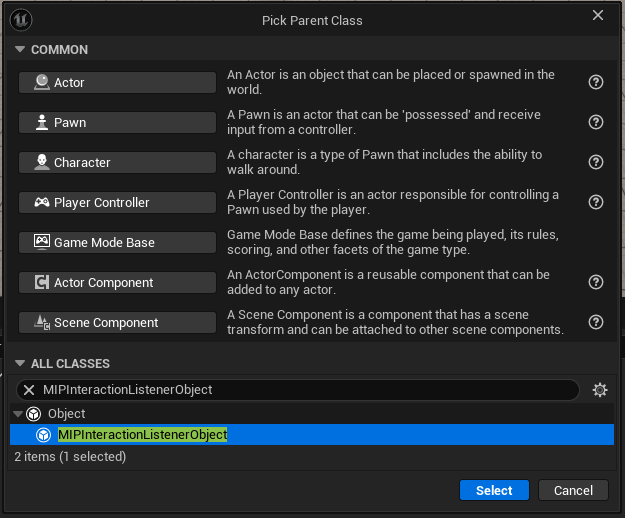Image resolution: width=625 pixels, height=518 pixels.
Task: Choose the Character parent class button
Action: click(117, 163)
